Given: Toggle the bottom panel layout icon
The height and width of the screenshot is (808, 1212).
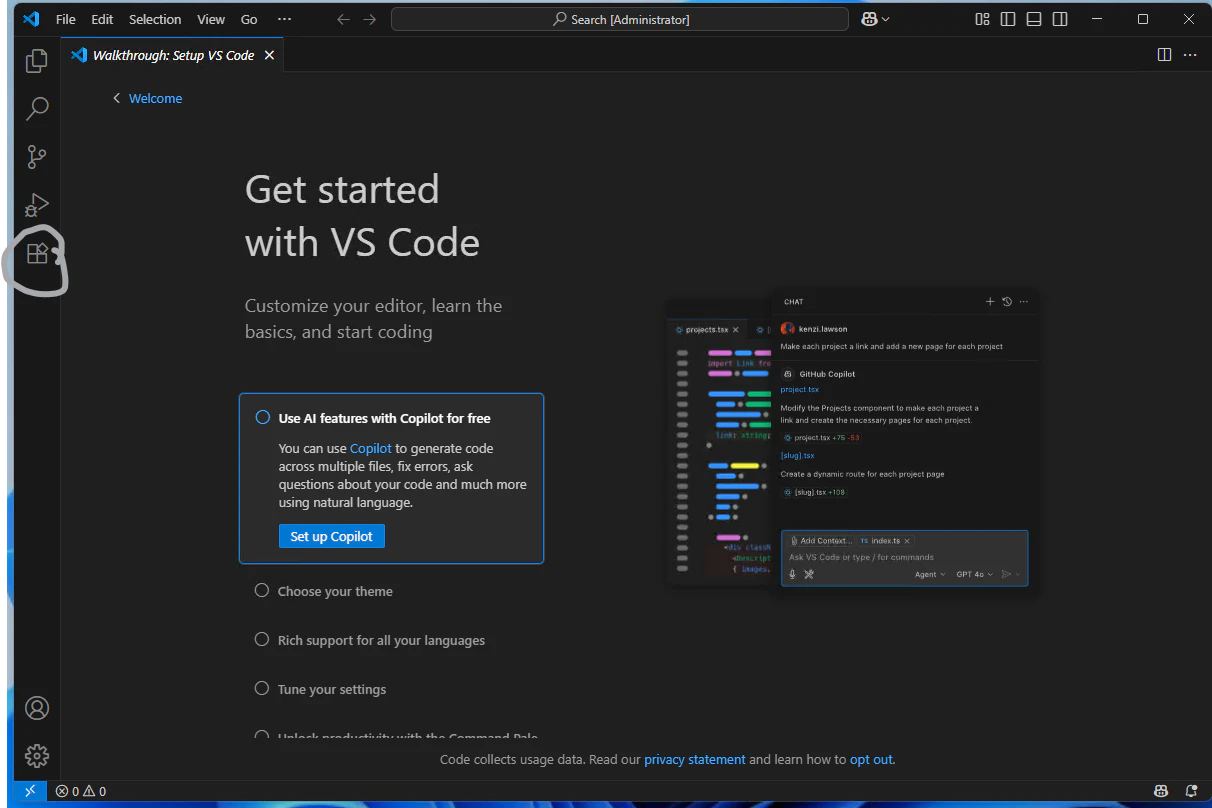Looking at the screenshot, I should [1034, 19].
